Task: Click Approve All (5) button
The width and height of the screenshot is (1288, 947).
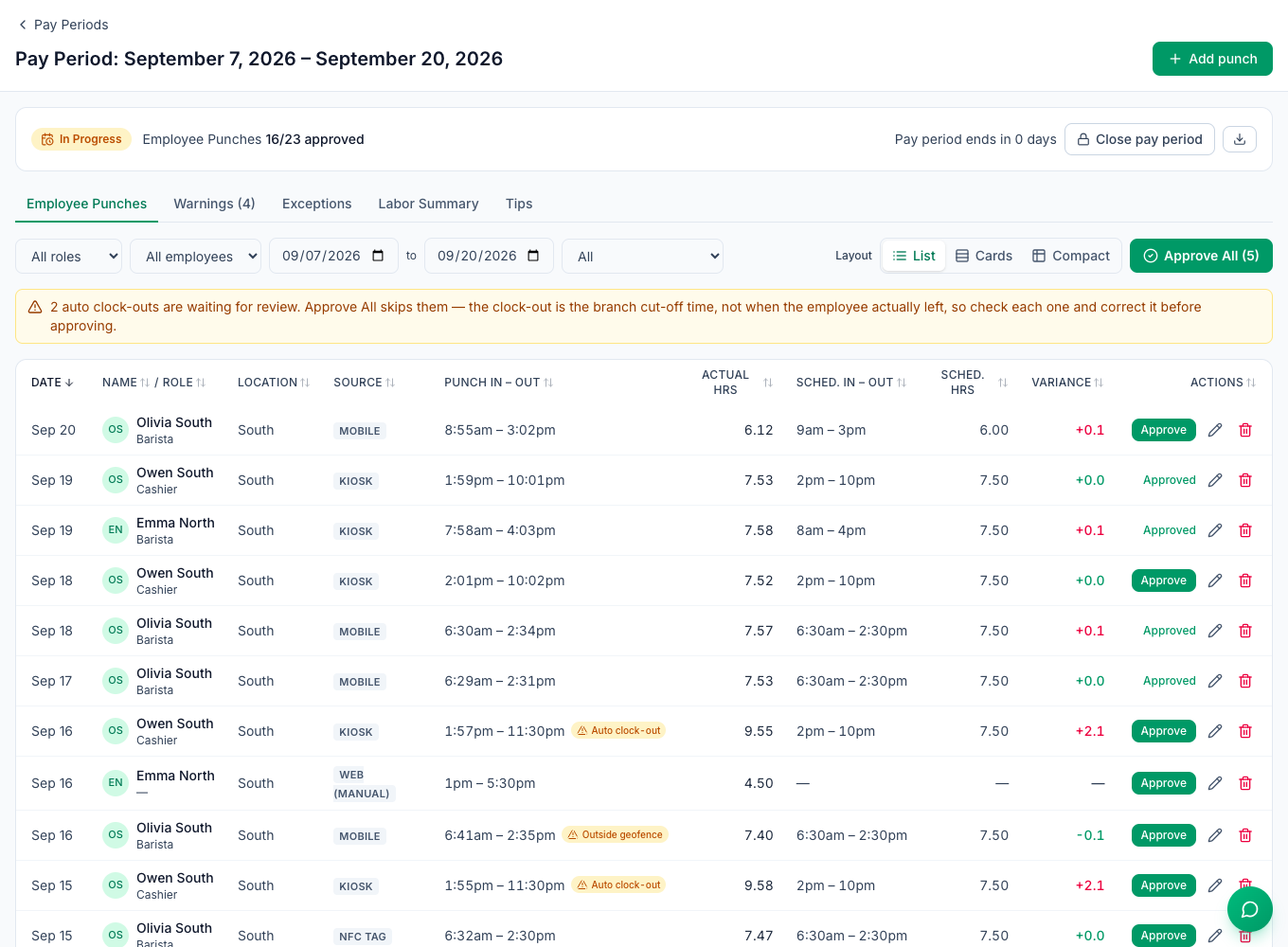Action: tap(1201, 256)
